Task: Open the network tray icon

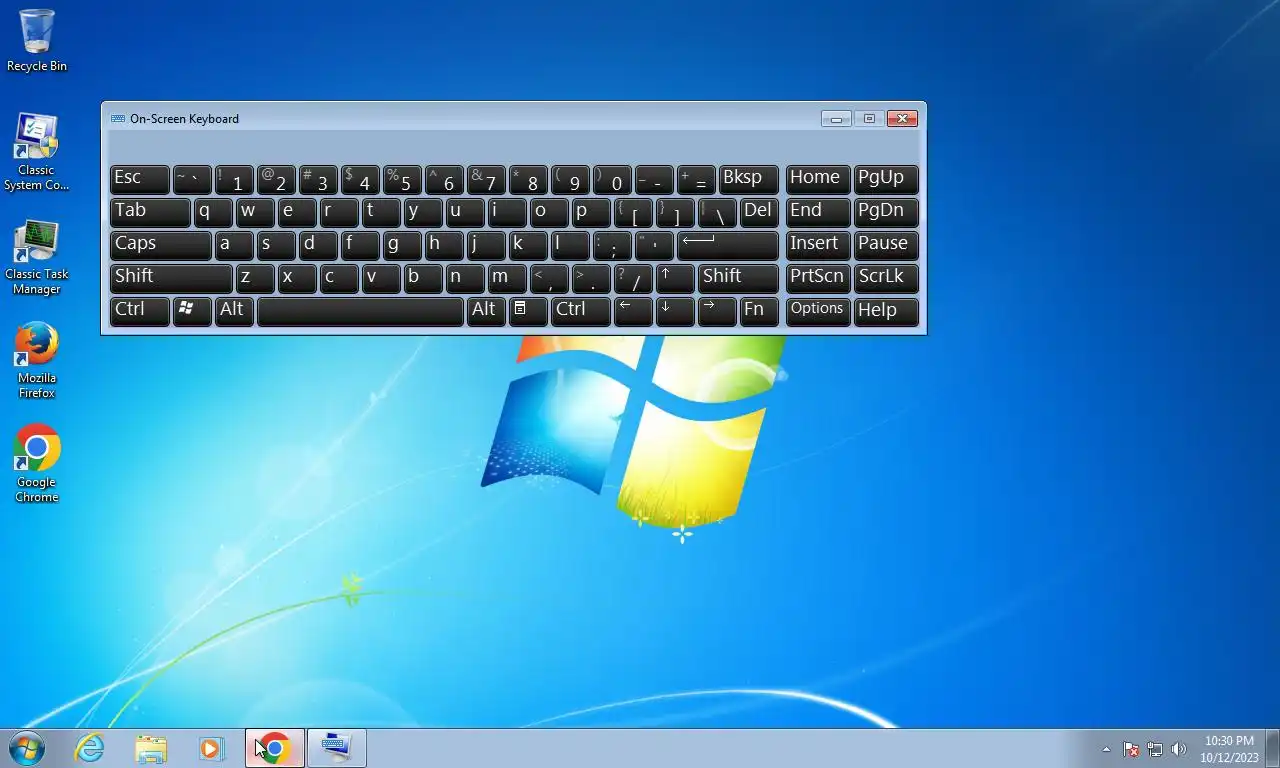Action: (x=1155, y=749)
